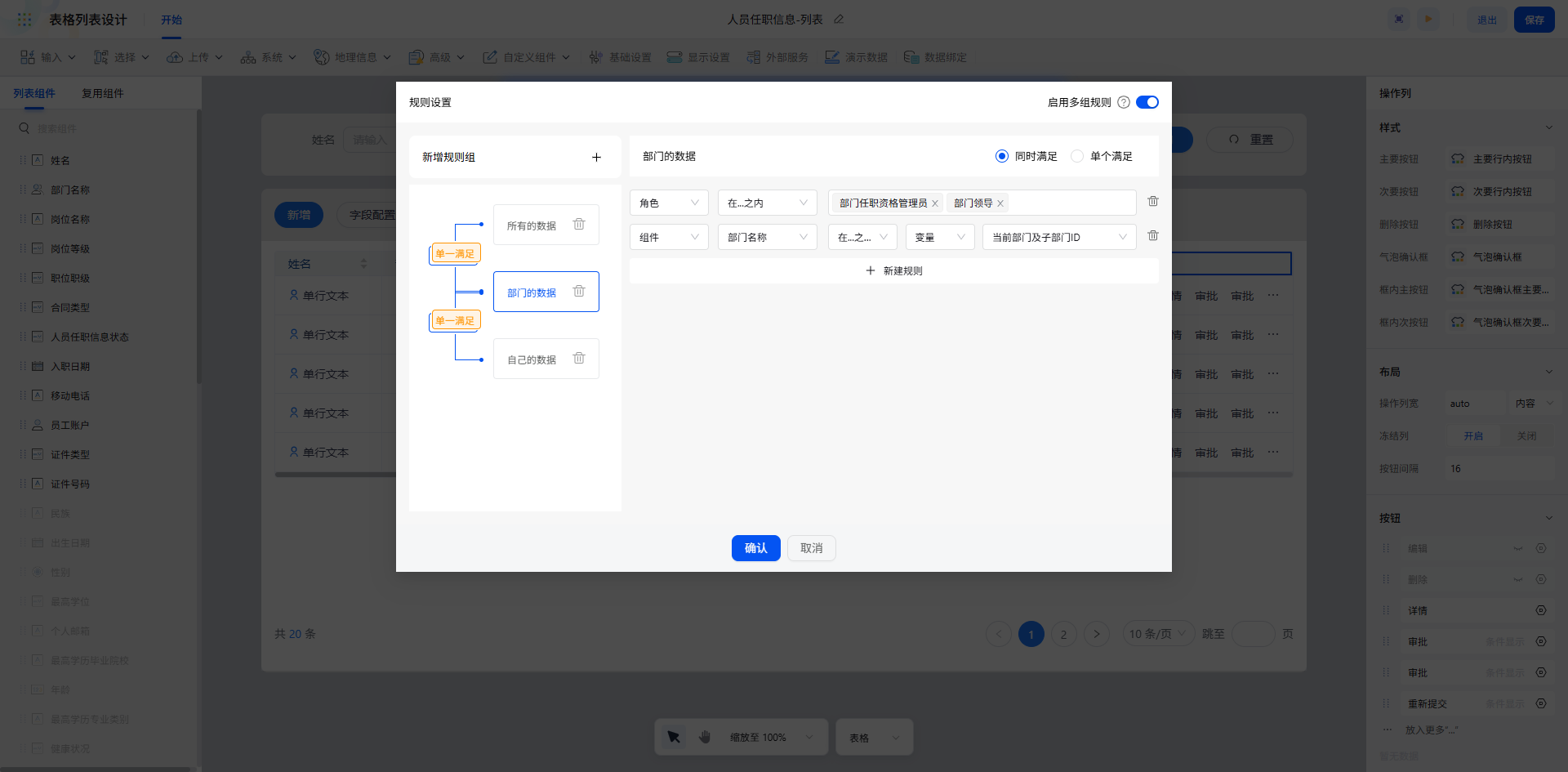Viewport: 1568px width, 772px height.
Task: Click 单一满足 tag between 所有的数据 and 部门的数据
Action: [x=455, y=253]
